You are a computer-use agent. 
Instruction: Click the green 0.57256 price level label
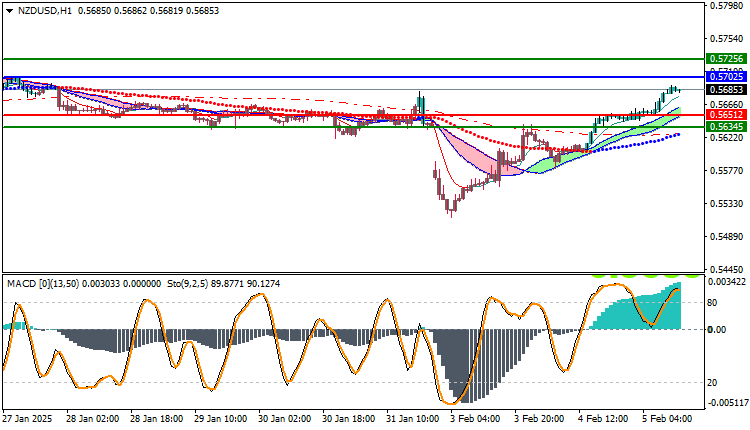(x=726, y=59)
